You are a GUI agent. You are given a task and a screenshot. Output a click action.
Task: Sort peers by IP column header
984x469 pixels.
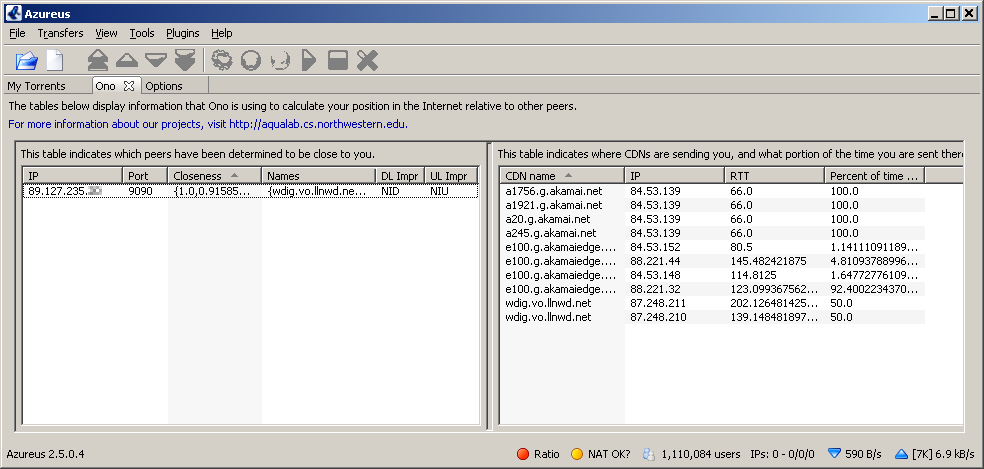click(x=73, y=176)
